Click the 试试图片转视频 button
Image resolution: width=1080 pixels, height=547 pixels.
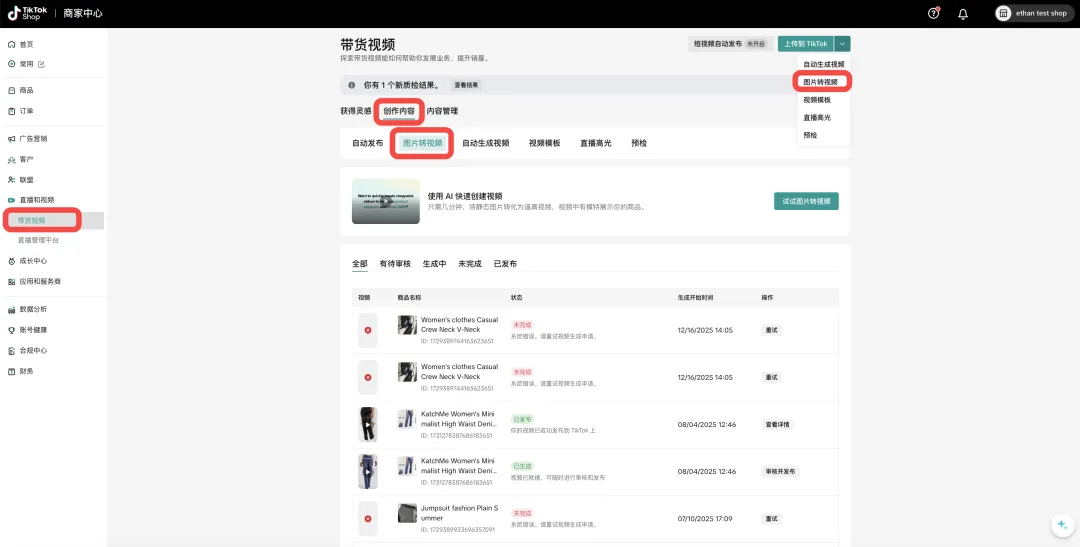click(x=806, y=201)
